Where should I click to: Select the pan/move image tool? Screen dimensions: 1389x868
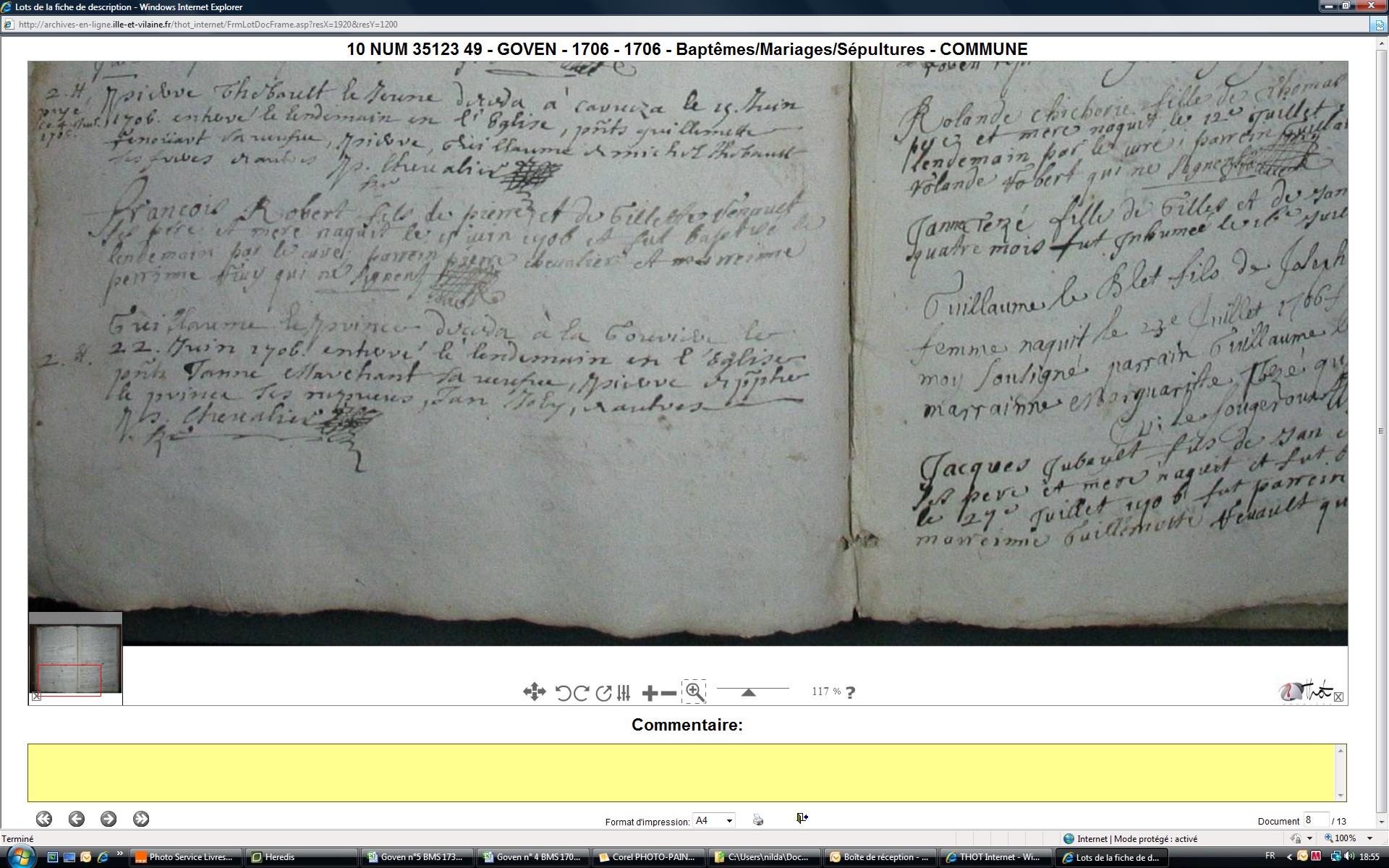coord(534,692)
